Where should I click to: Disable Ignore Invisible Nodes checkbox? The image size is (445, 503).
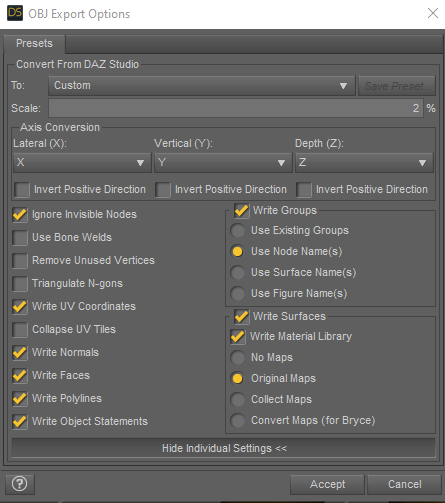click(x=20, y=215)
